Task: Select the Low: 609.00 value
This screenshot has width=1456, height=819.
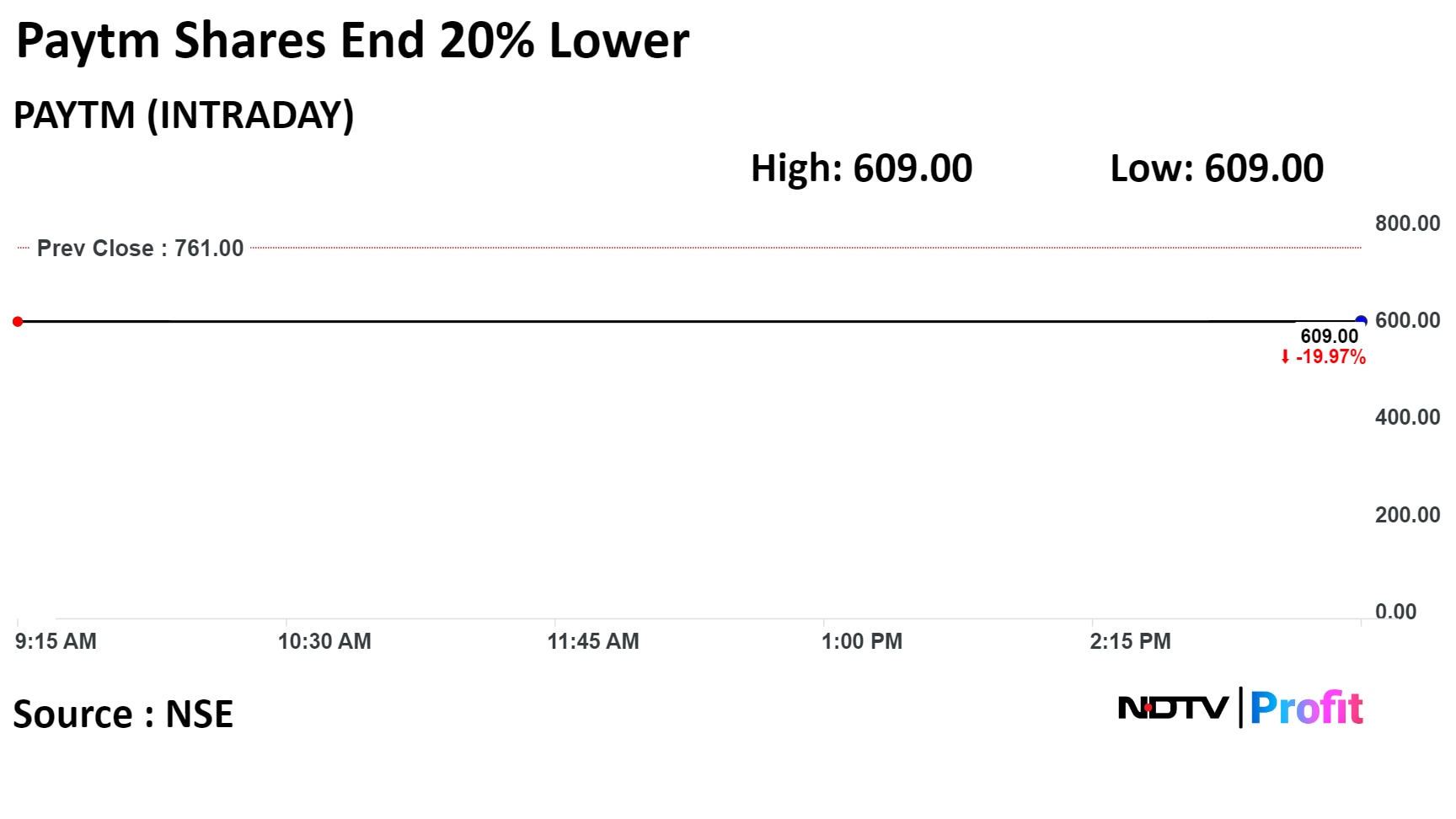Action: [1217, 169]
